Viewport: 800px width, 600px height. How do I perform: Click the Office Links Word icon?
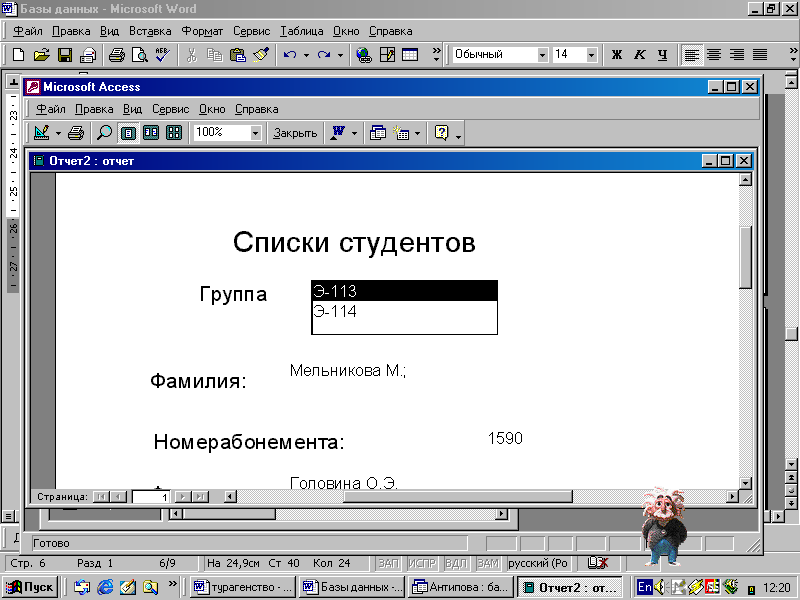coord(337,132)
